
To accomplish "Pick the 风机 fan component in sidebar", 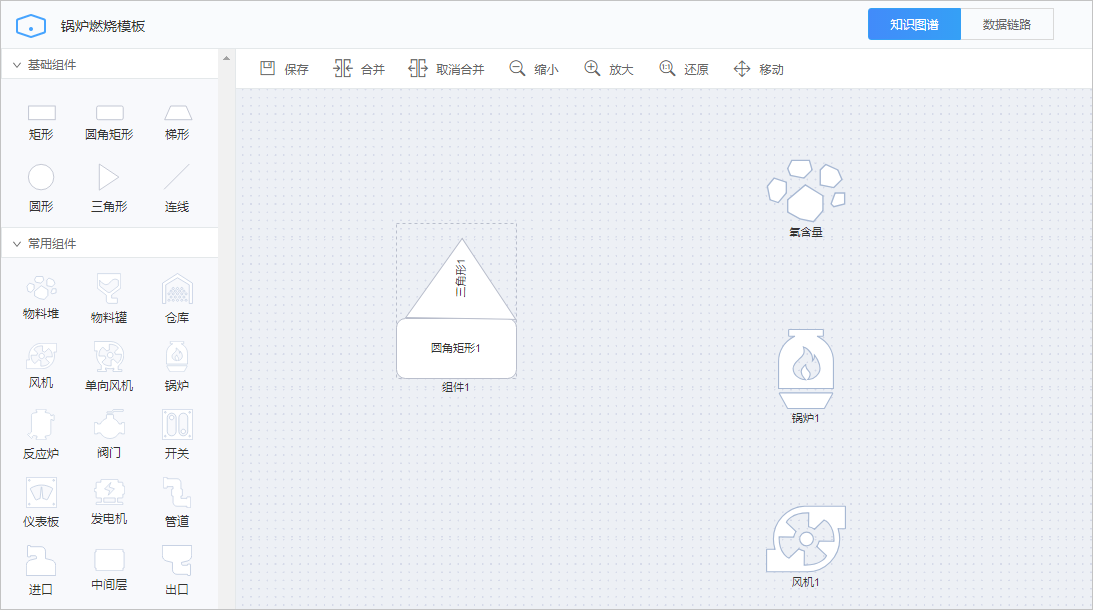I will coord(41,366).
